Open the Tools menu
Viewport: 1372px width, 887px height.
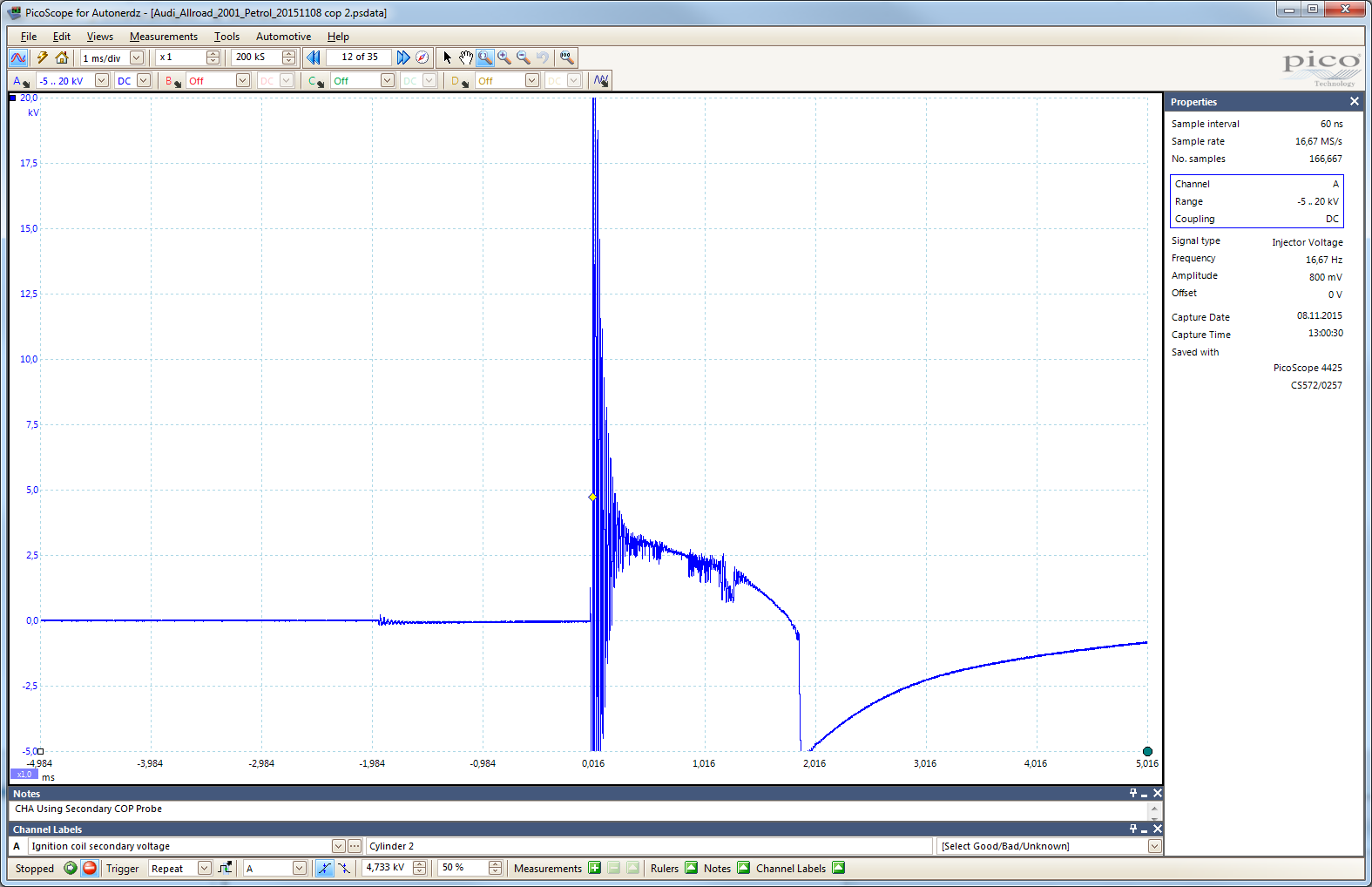[226, 37]
